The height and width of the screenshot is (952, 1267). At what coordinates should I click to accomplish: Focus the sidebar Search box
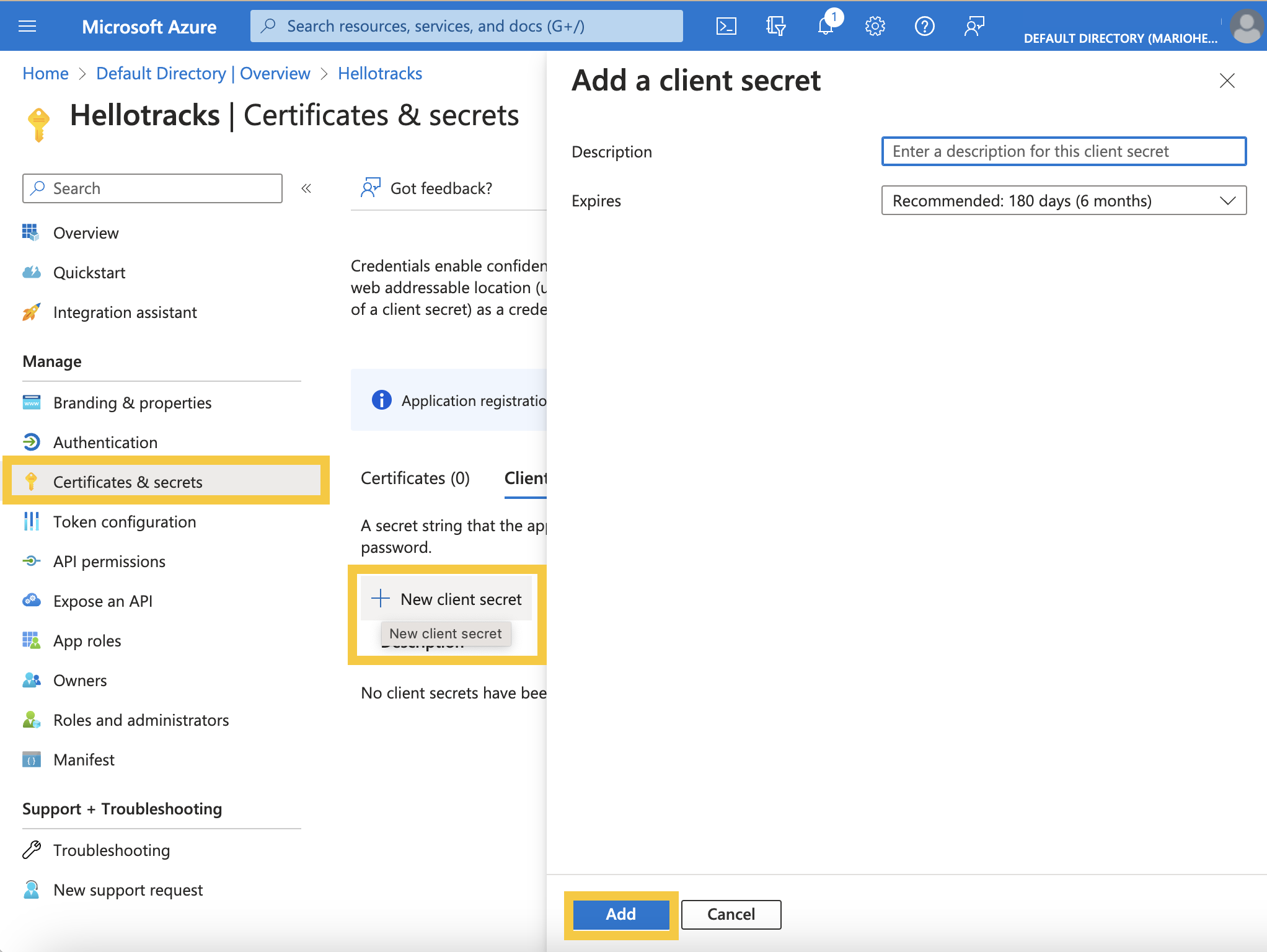click(152, 188)
